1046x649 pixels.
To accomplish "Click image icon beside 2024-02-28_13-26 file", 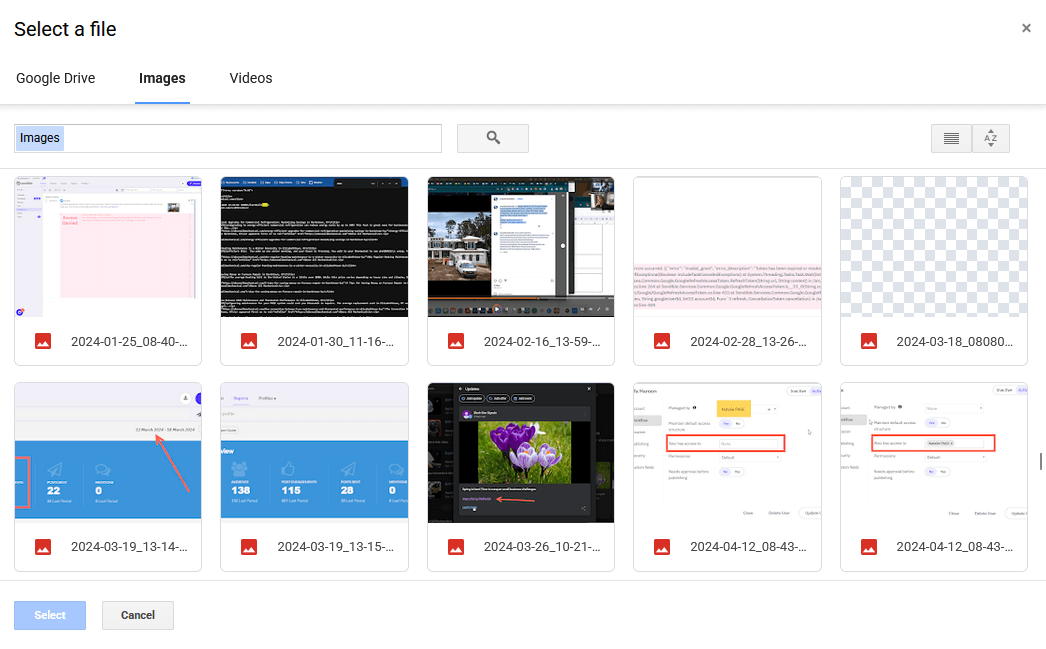I will (x=662, y=342).
